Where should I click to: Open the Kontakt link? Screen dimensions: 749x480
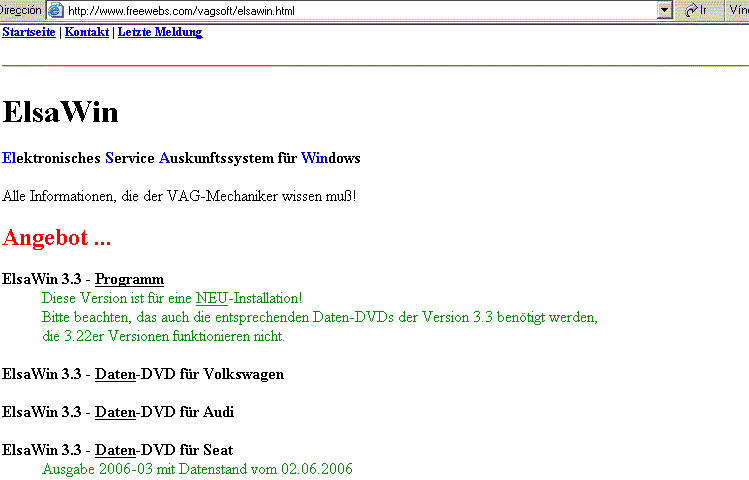87,32
